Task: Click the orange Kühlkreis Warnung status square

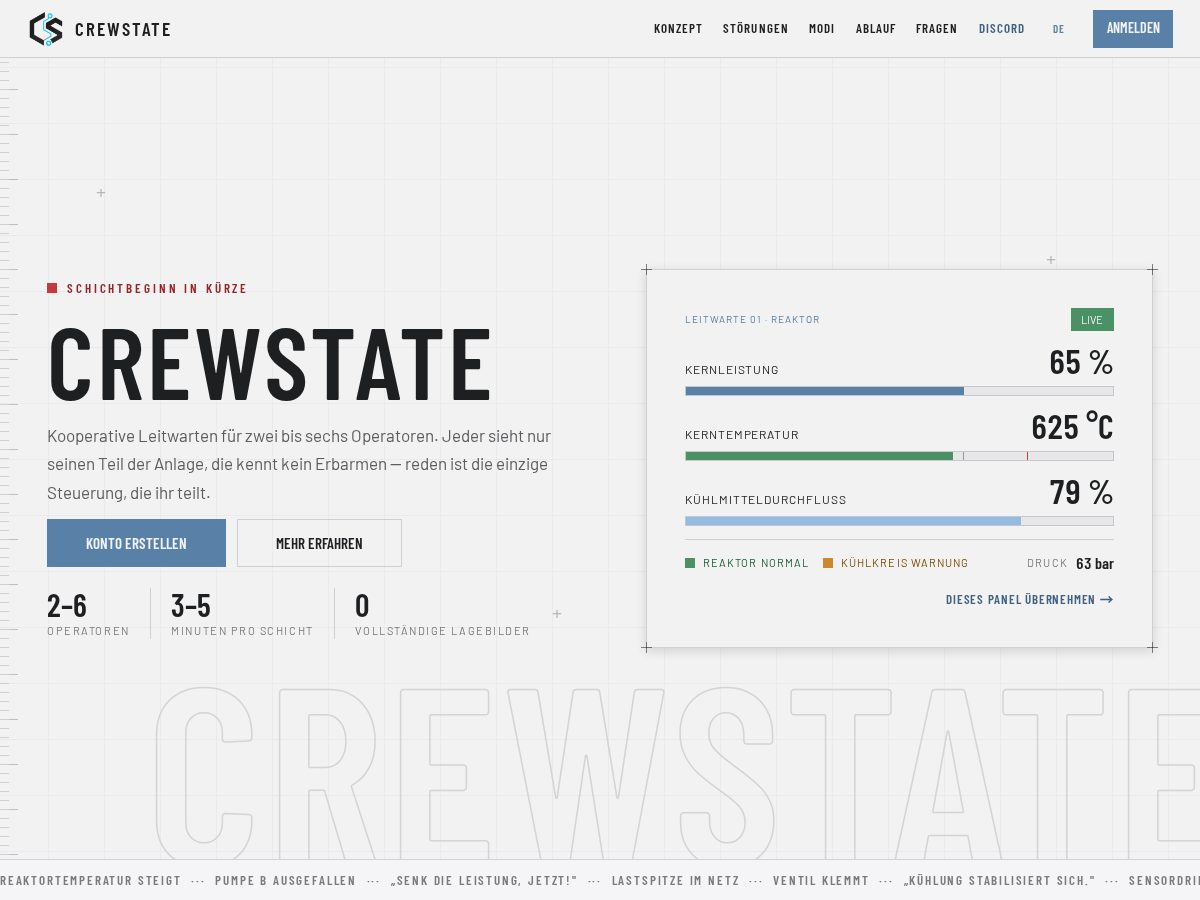Action: click(828, 563)
